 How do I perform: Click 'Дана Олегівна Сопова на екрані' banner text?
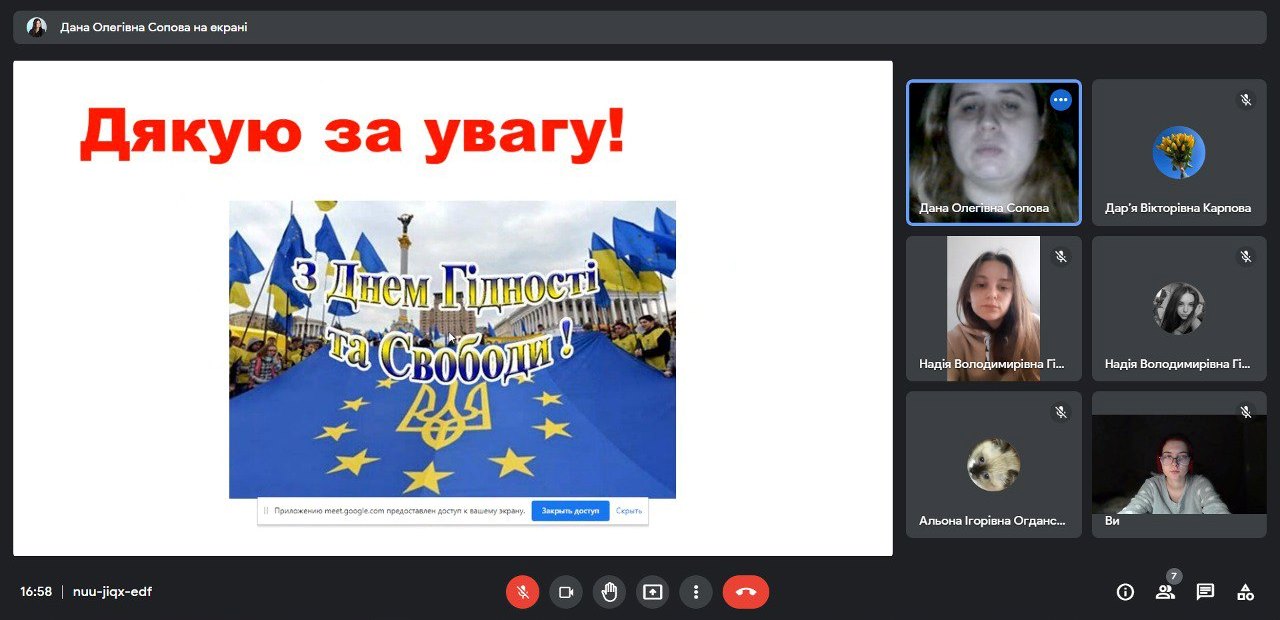(153, 28)
